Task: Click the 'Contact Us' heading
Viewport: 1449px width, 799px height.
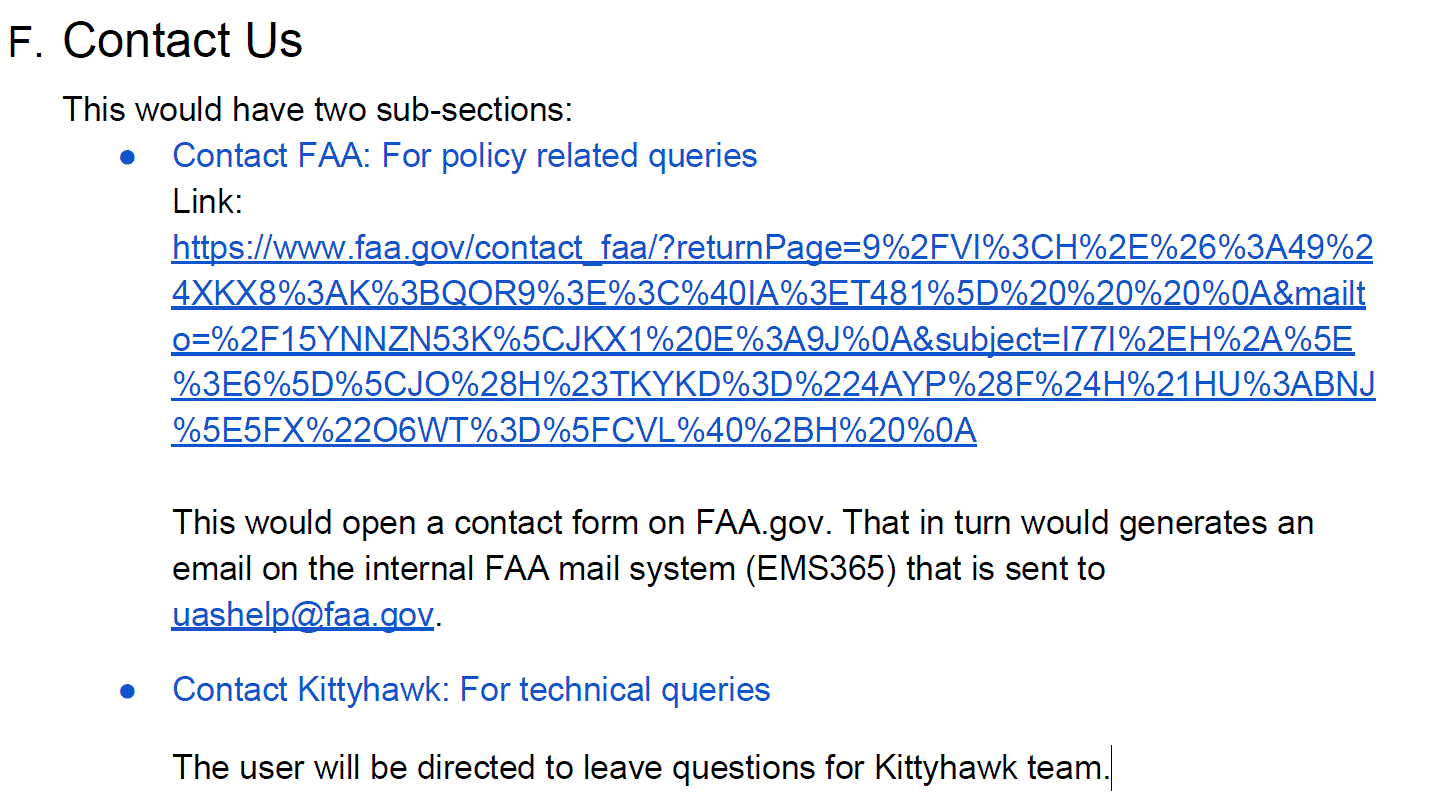Action: pyautogui.click(x=182, y=42)
